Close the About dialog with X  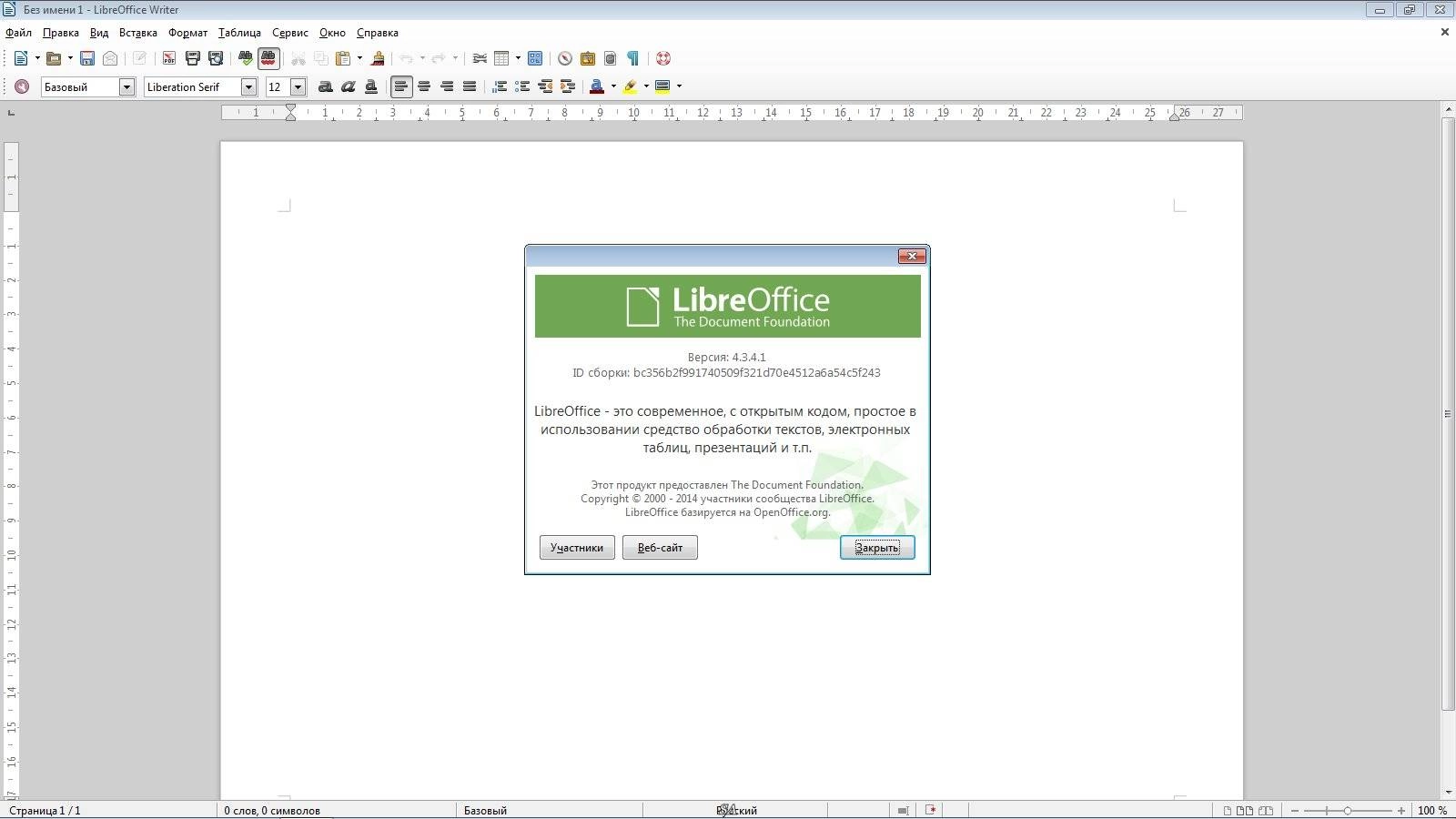[912, 256]
